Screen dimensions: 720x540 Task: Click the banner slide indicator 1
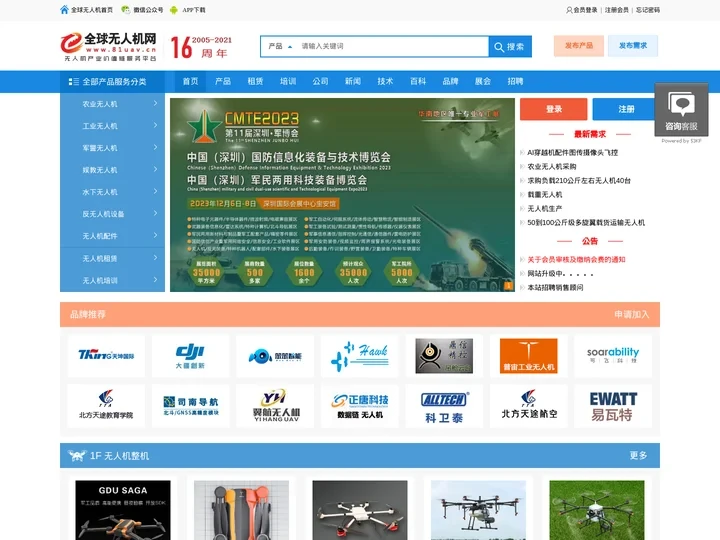click(509, 286)
